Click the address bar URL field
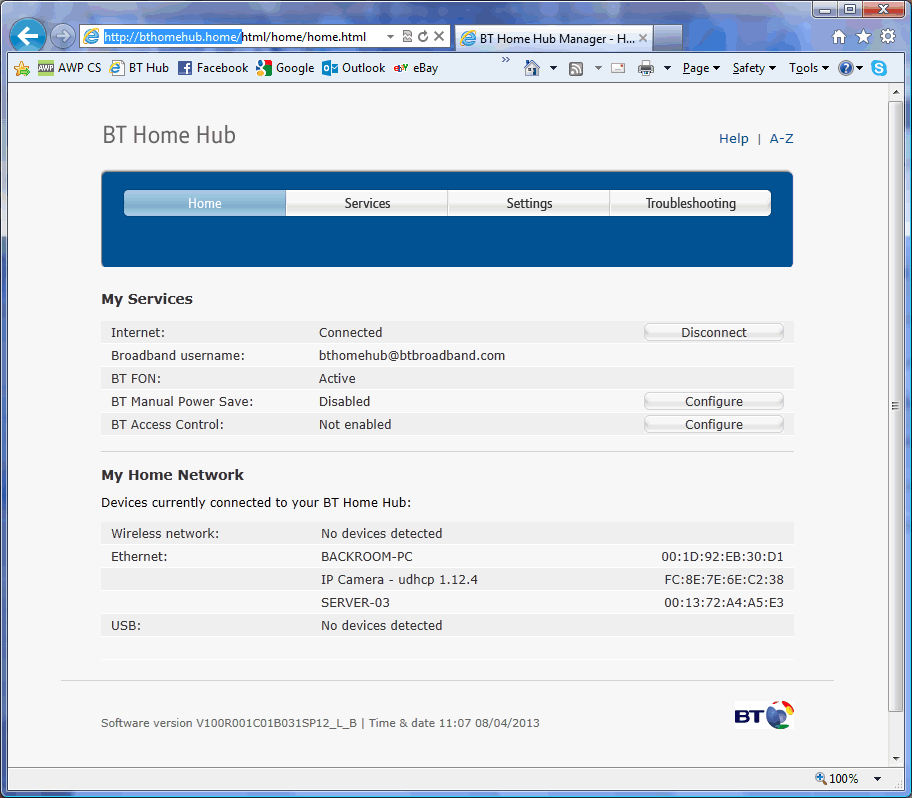912x798 pixels. 235,37
